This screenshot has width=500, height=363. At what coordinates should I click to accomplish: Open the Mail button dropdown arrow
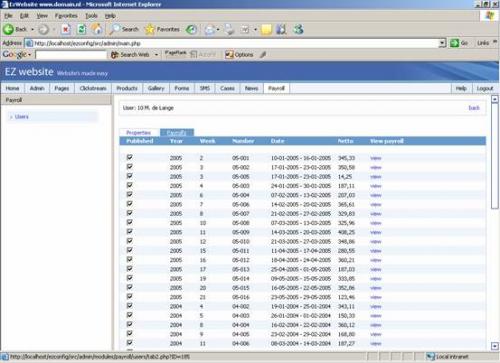[x=218, y=30]
